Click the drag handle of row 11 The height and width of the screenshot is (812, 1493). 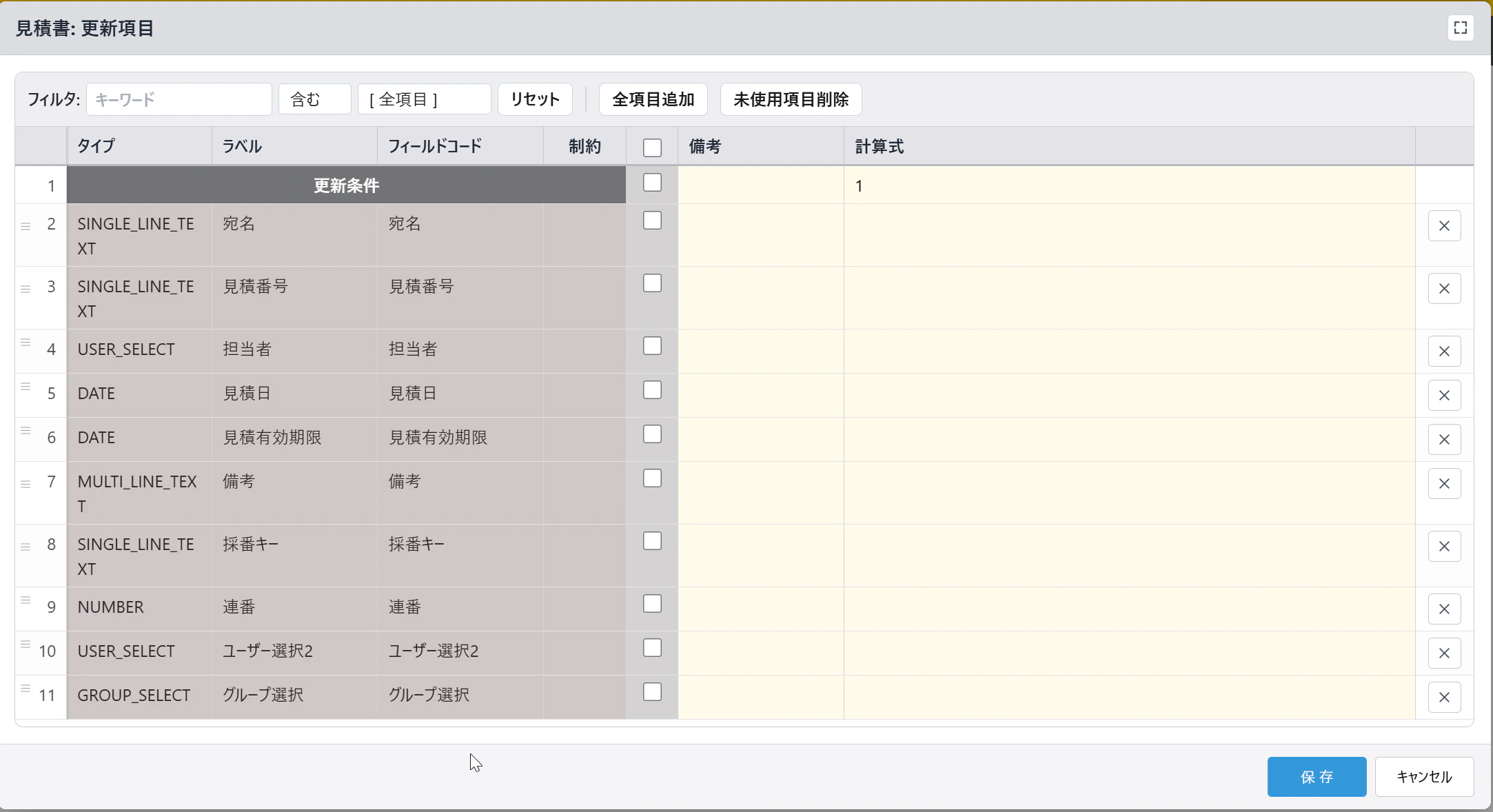(x=26, y=688)
